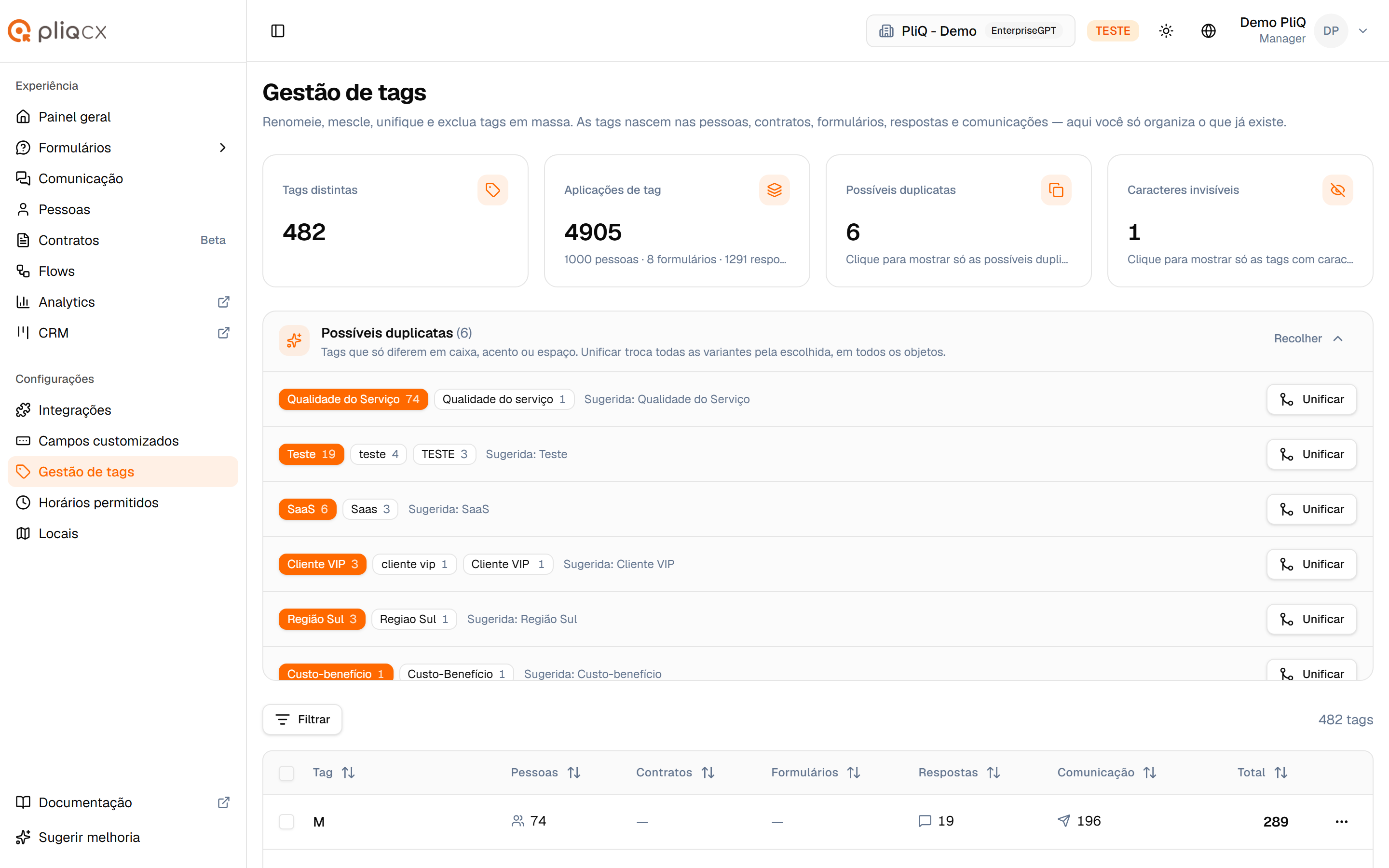Sort table by Pessoas column
Image resolution: width=1389 pixels, height=868 pixels.
click(574, 773)
